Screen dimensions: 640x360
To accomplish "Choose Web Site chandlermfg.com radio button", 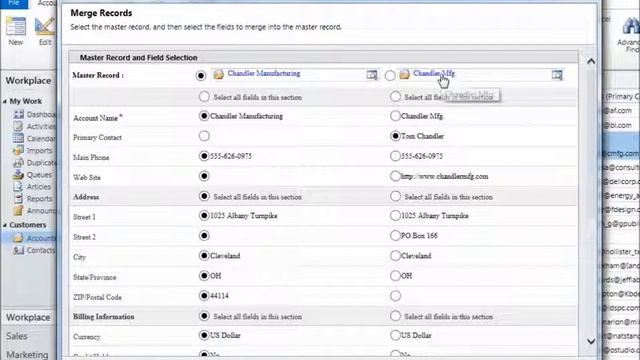I will pyautogui.click(x=395, y=176).
